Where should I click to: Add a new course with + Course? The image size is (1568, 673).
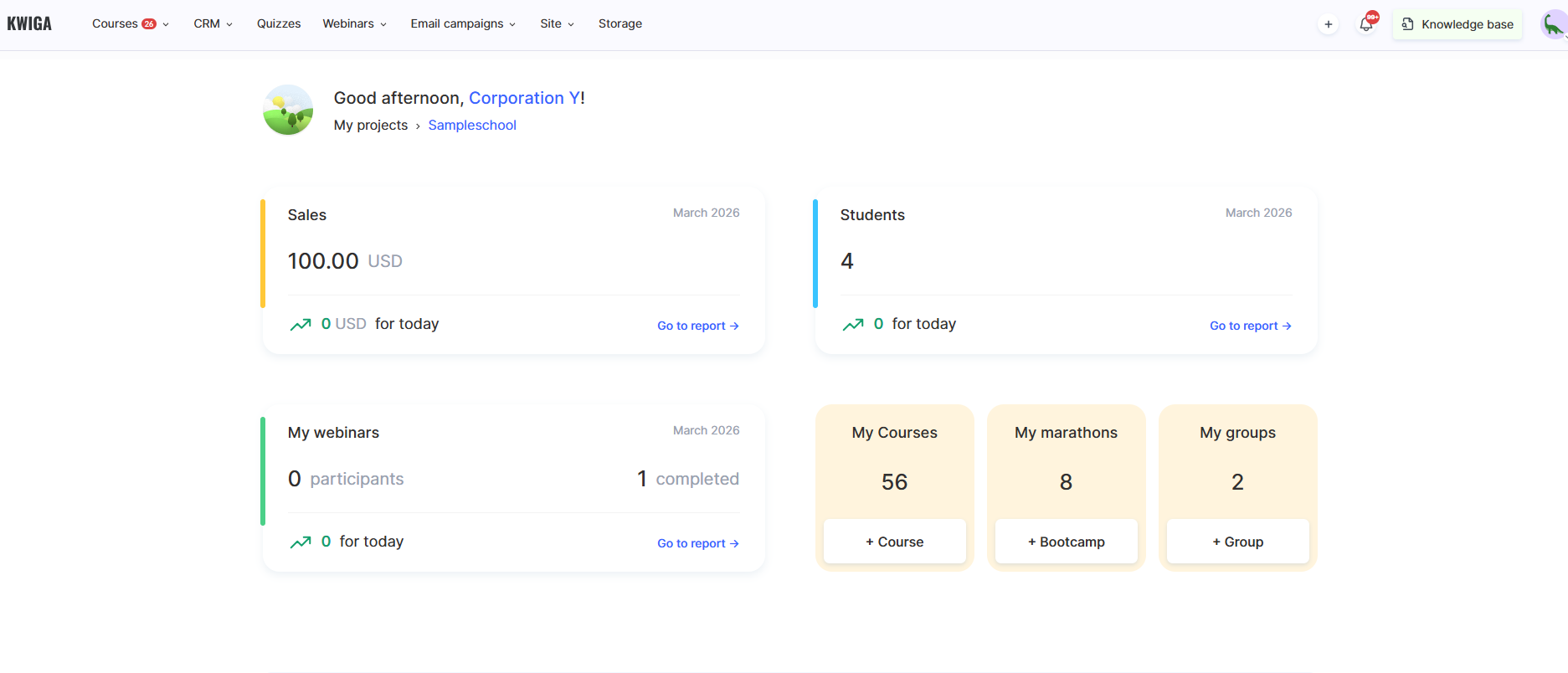(x=894, y=542)
